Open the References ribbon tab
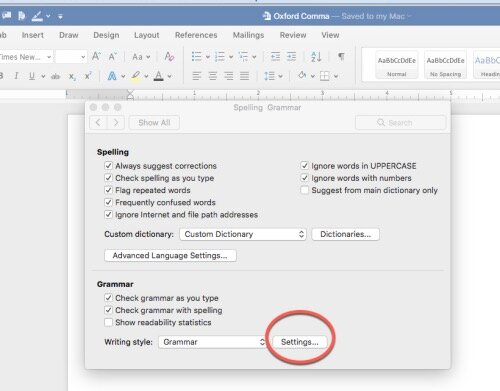500x391 pixels. (196, 35)
